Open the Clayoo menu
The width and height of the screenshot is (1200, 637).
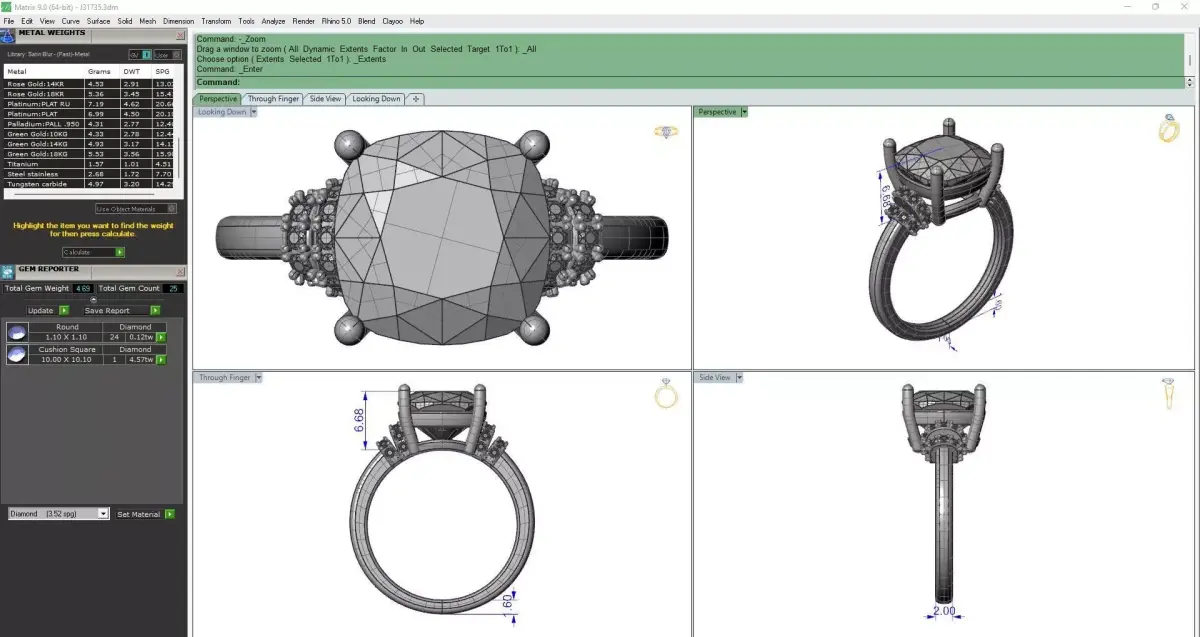(x=393, y=21)
